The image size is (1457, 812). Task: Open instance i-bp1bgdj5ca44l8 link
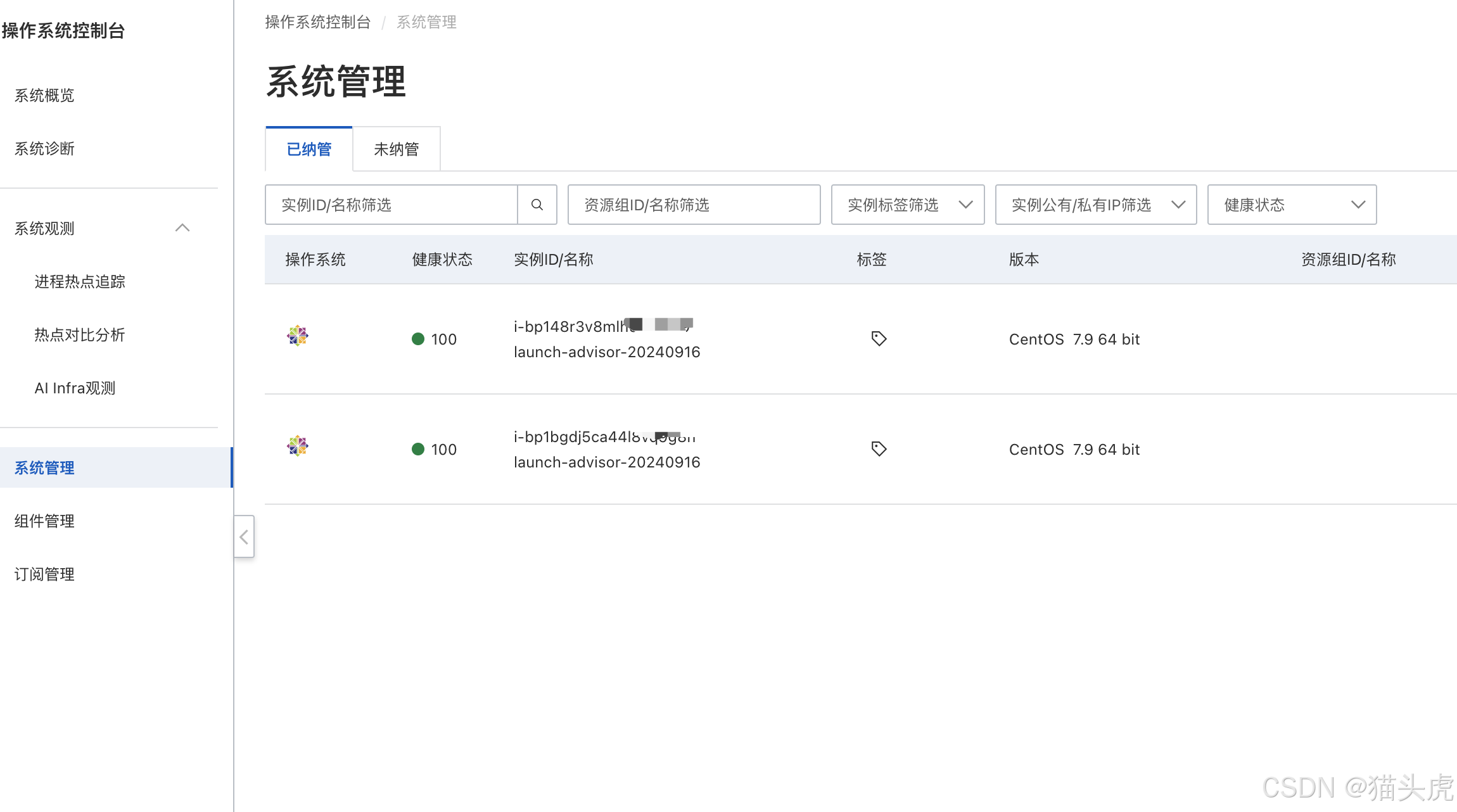604,436
